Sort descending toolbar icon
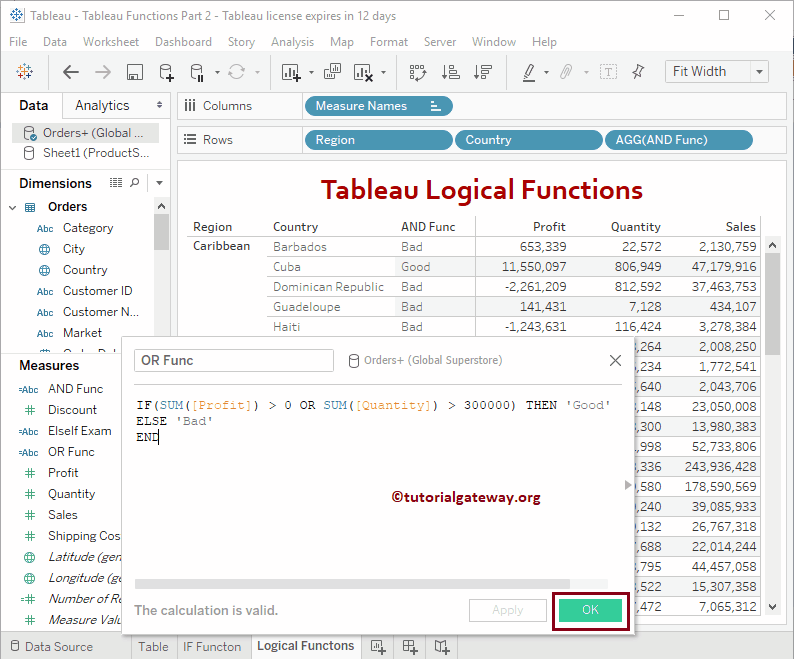 [483, 72]
